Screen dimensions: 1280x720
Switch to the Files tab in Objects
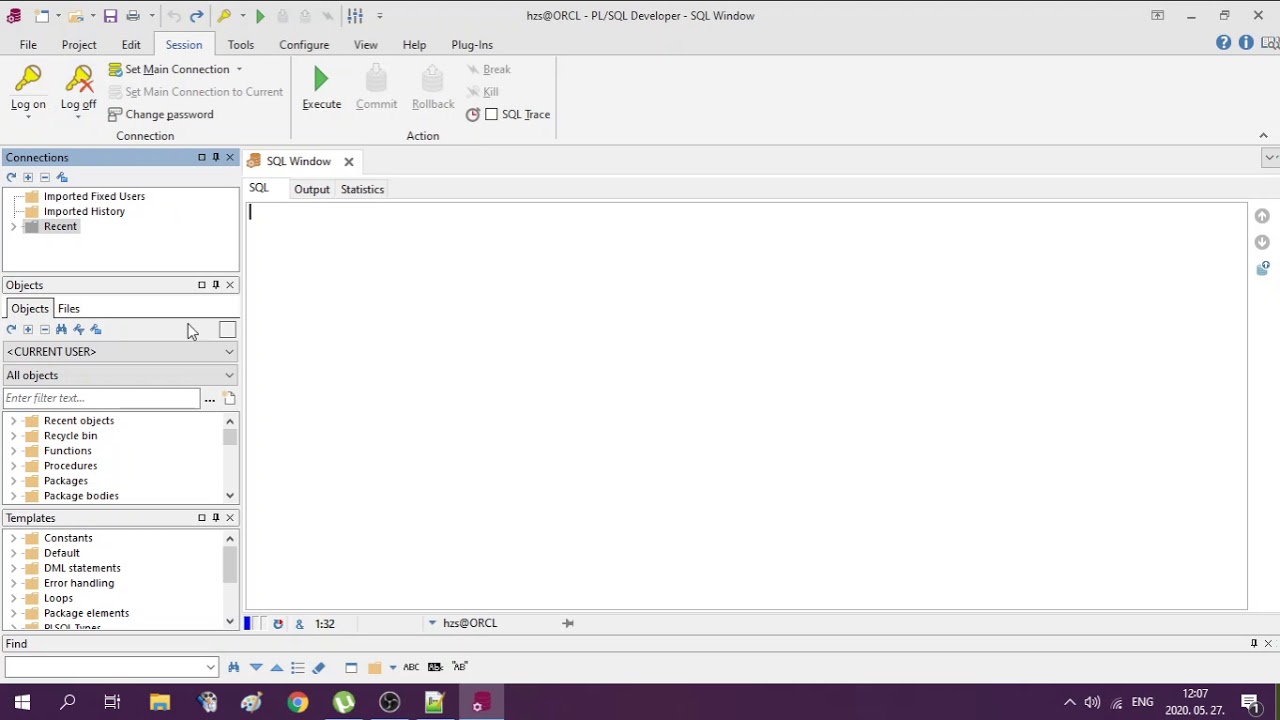tap(69, 309)
